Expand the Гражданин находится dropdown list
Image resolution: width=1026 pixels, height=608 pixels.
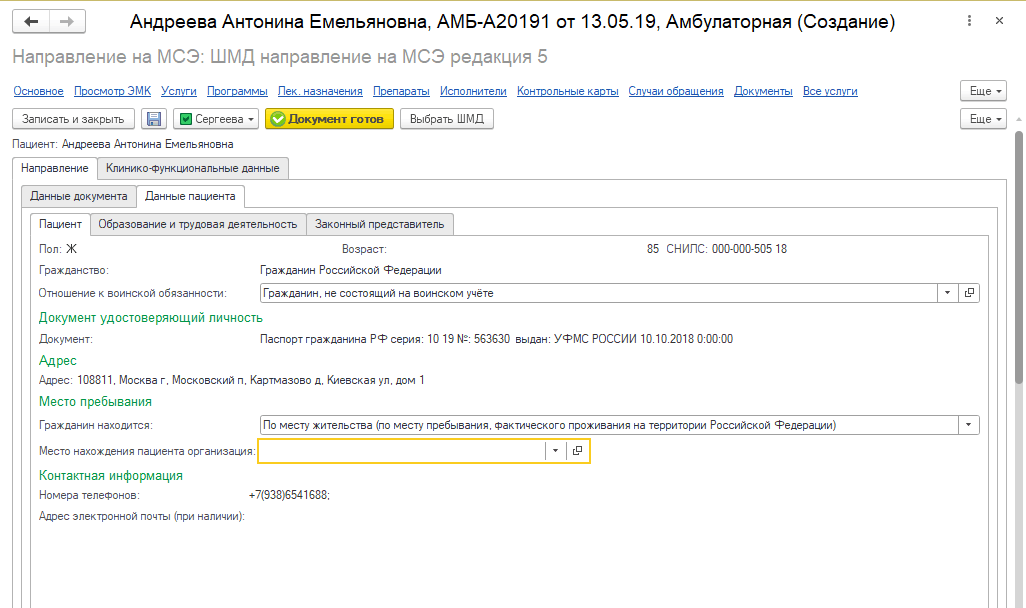point(968,425)
